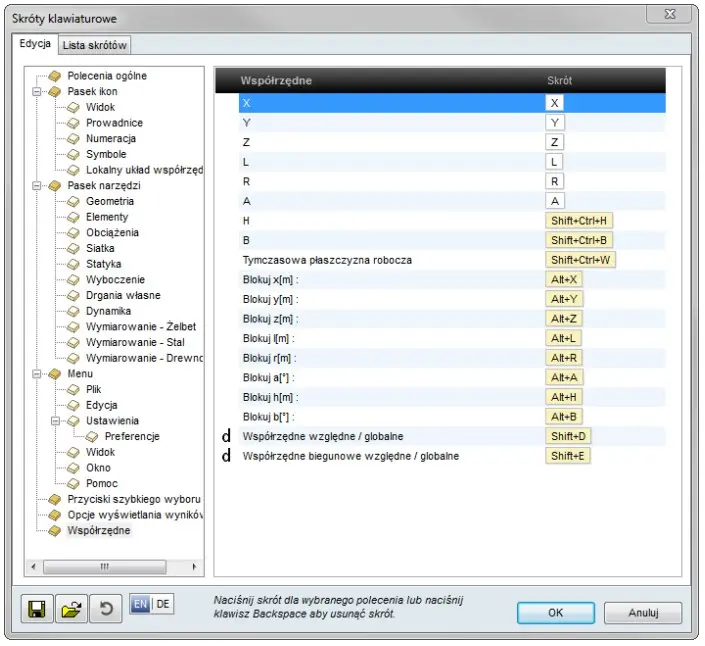
Task: Click the book icon beside Polecenia ogólne
Action: [x=55, y=76]
